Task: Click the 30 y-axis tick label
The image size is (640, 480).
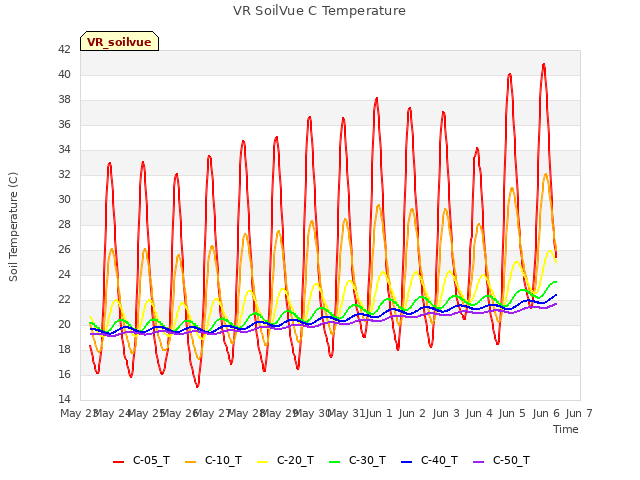Action: pos(64,199)
